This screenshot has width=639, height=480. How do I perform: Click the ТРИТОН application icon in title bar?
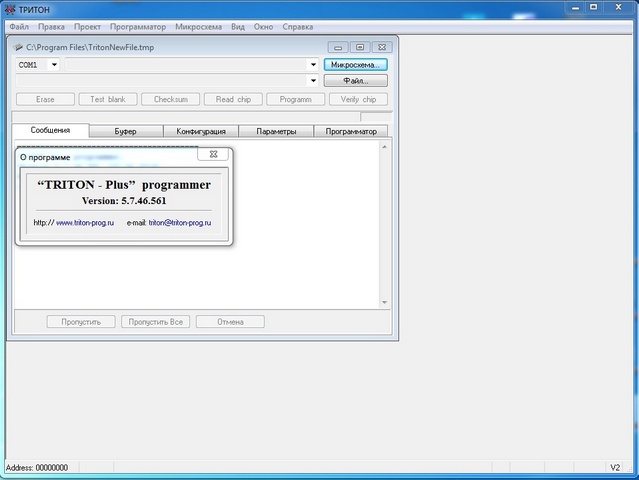pyautogui.click(x=10, y=9)
